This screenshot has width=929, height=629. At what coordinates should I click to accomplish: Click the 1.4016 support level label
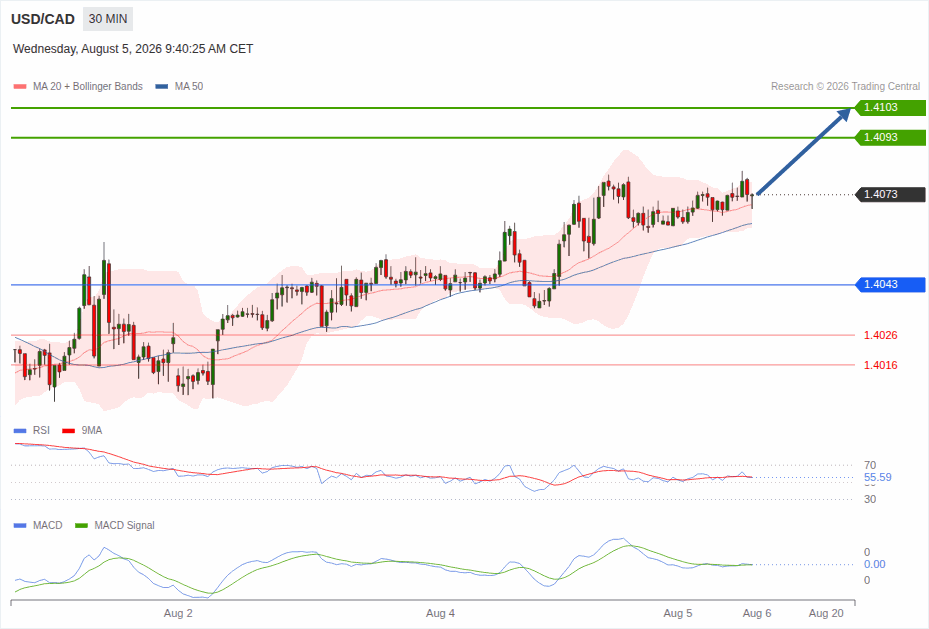click(x=880, y=365)
